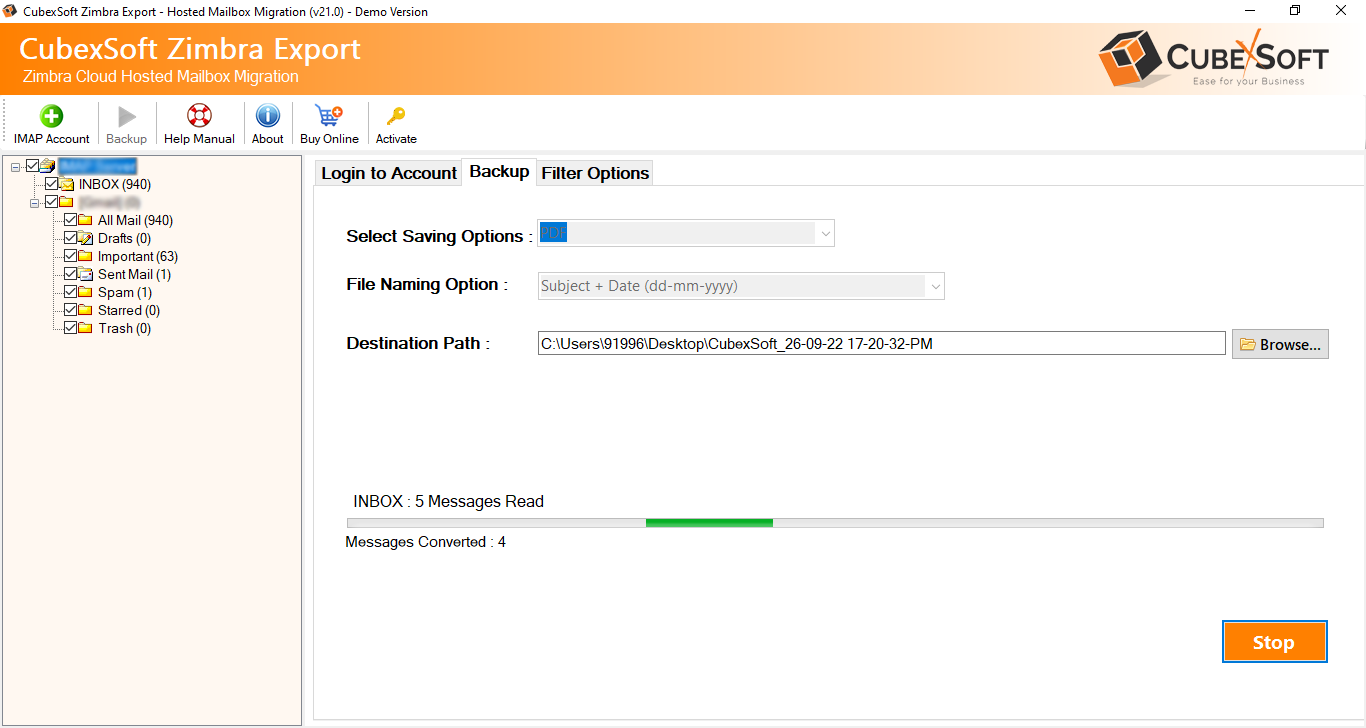
Task: Click the CubexSoft logo in header
Action: [1213, 56]
